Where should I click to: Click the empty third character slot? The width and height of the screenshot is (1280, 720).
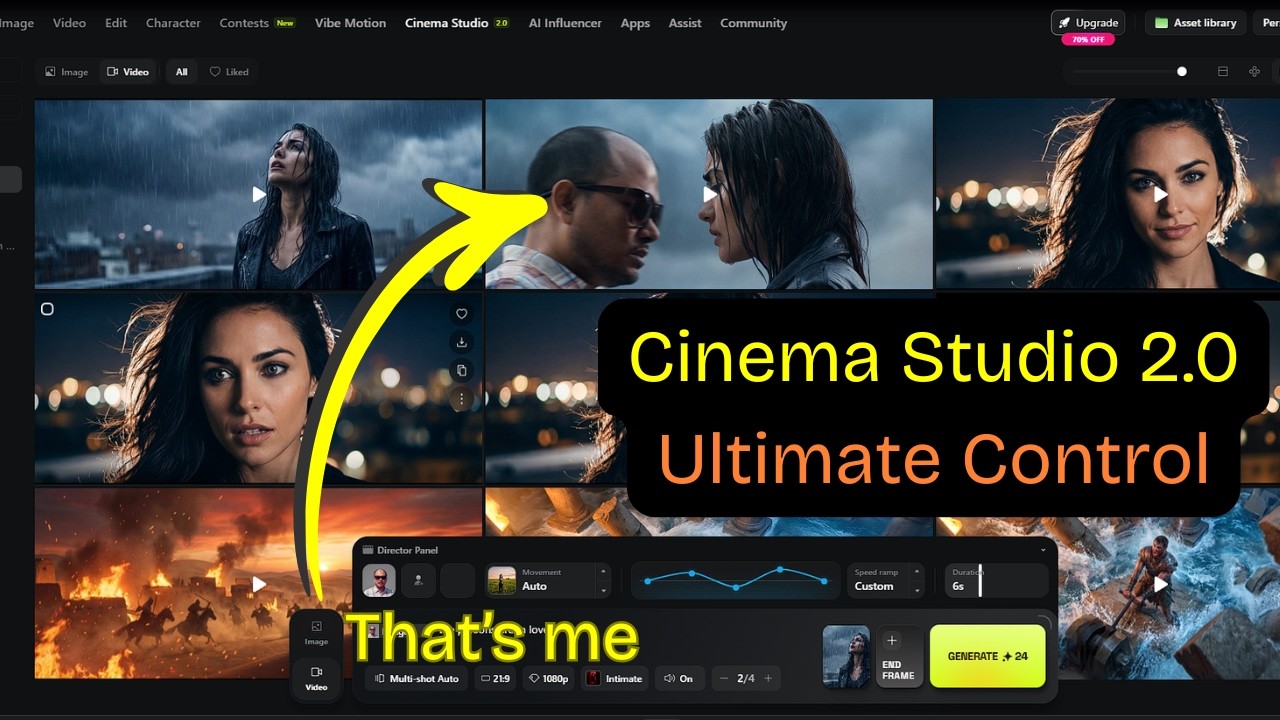pyautogui.click(x=457, y=581)
